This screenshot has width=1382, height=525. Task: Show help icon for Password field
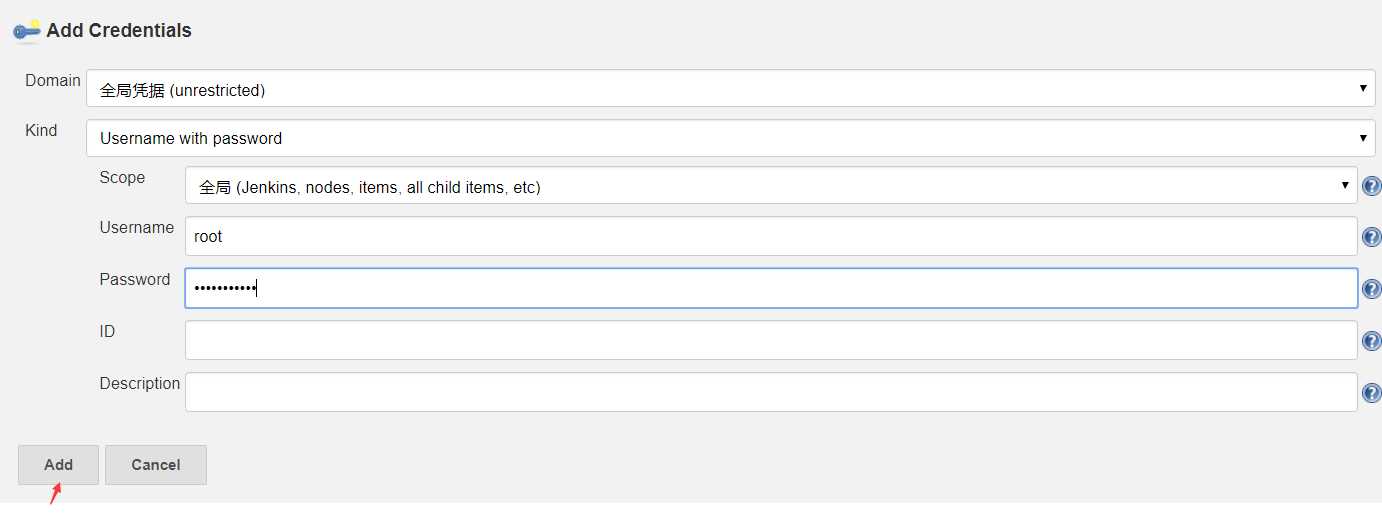tap(1372, 290)
